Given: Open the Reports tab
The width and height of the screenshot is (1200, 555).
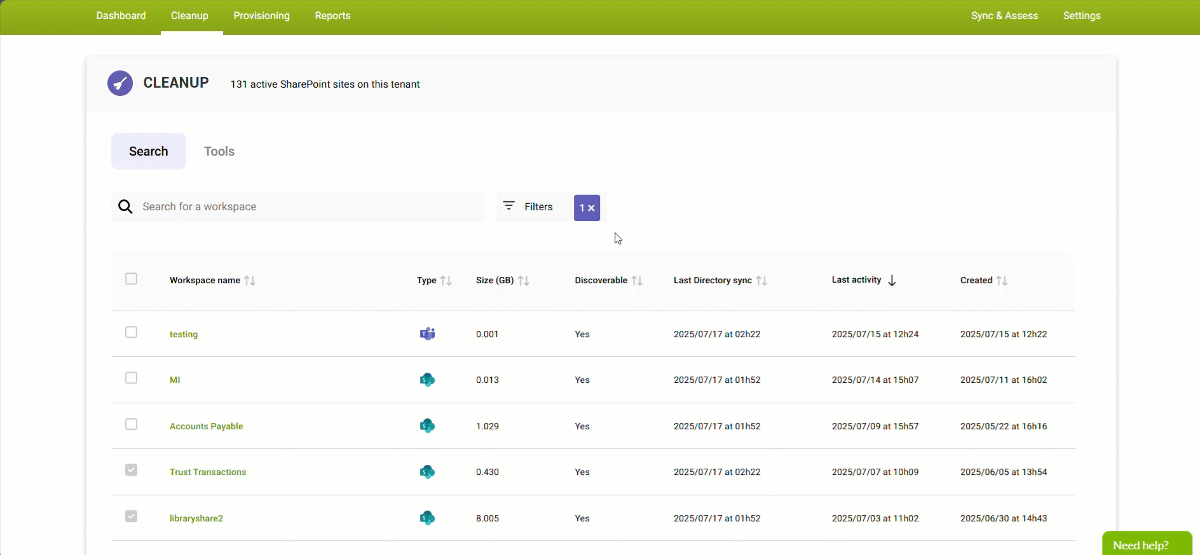Looking at the screenshot, I should pyautogui.click(x=333, y=16).
